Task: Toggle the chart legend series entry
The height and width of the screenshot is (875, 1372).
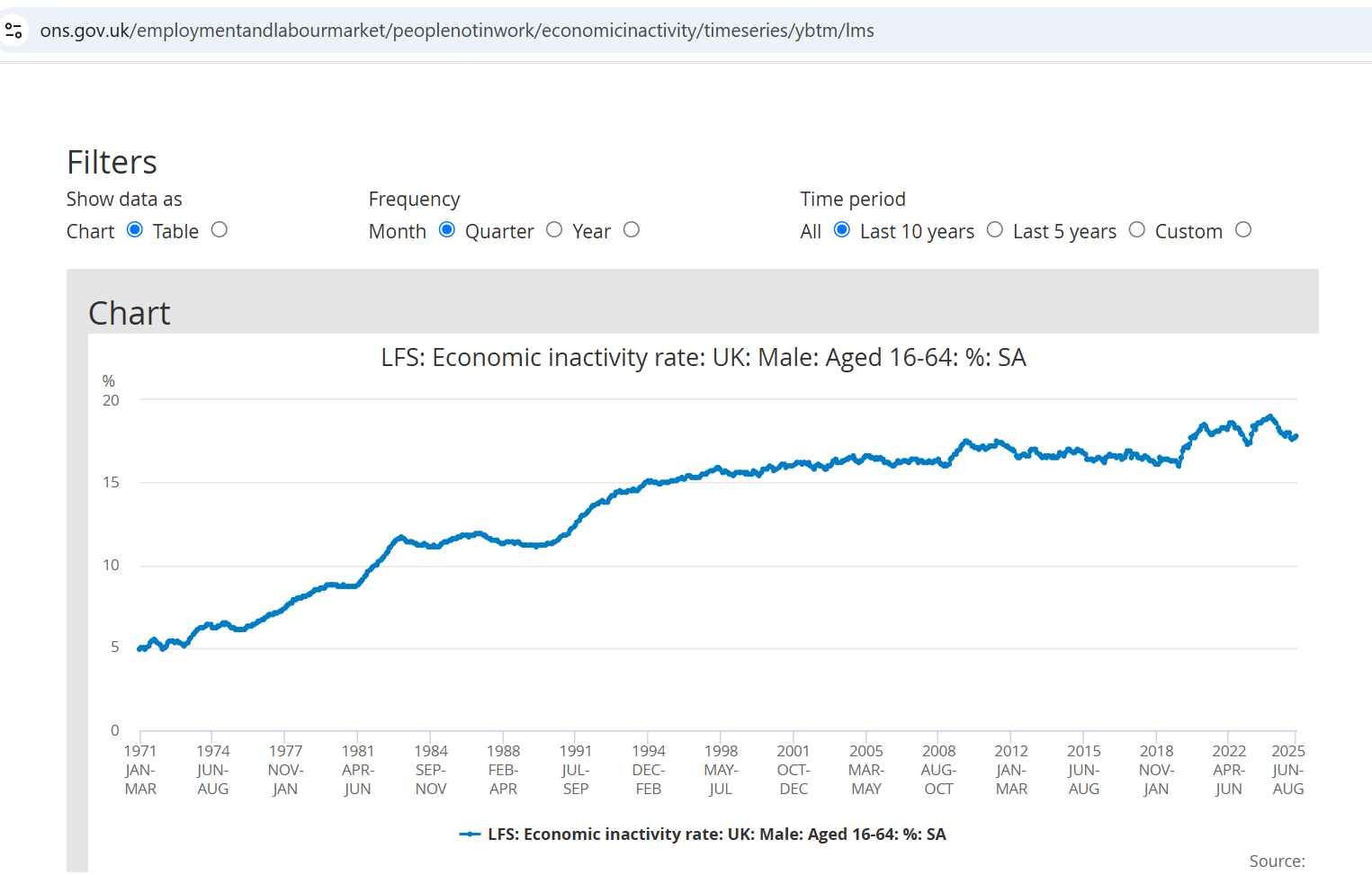Action: point(716,835)
